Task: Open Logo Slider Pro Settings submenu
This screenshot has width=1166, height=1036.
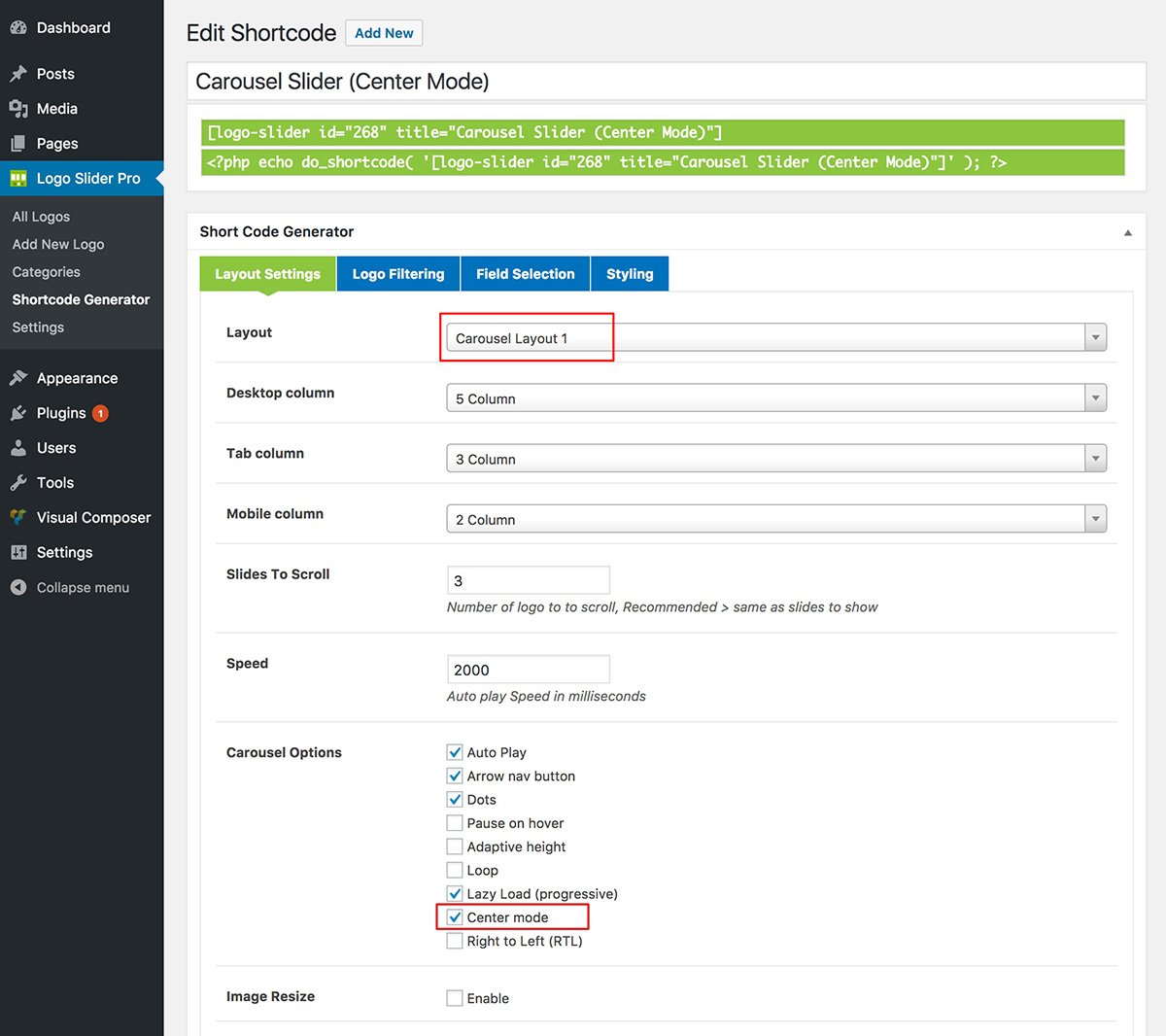Action: [38, 328]
